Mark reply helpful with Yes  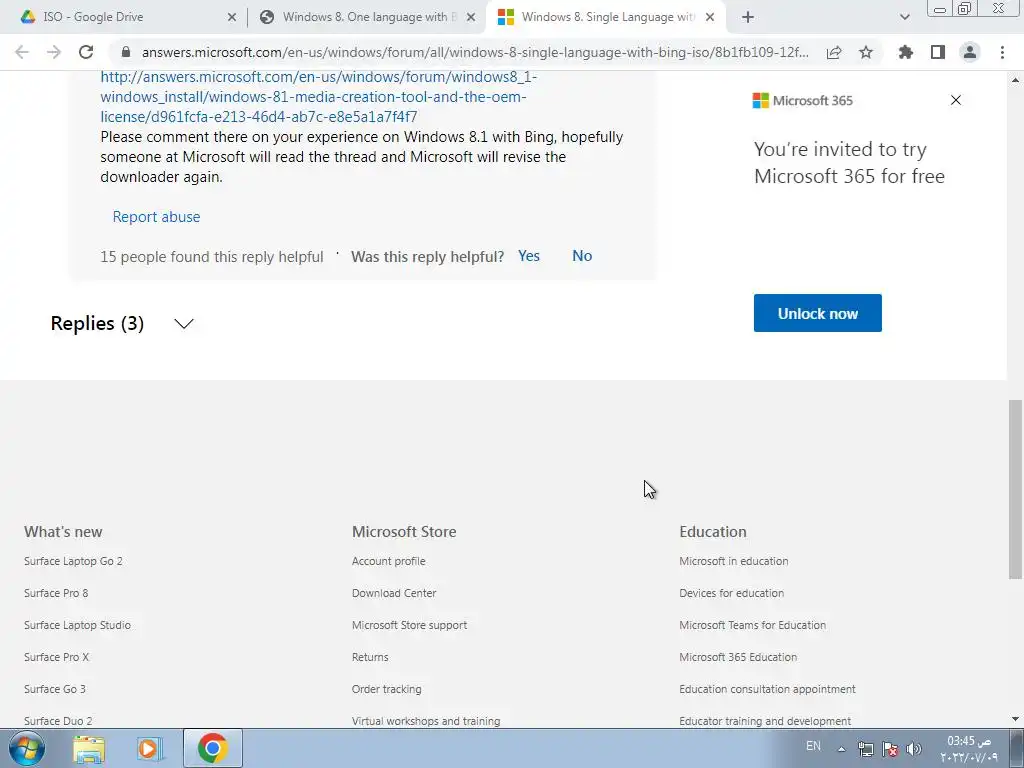(x=528, y=256)
